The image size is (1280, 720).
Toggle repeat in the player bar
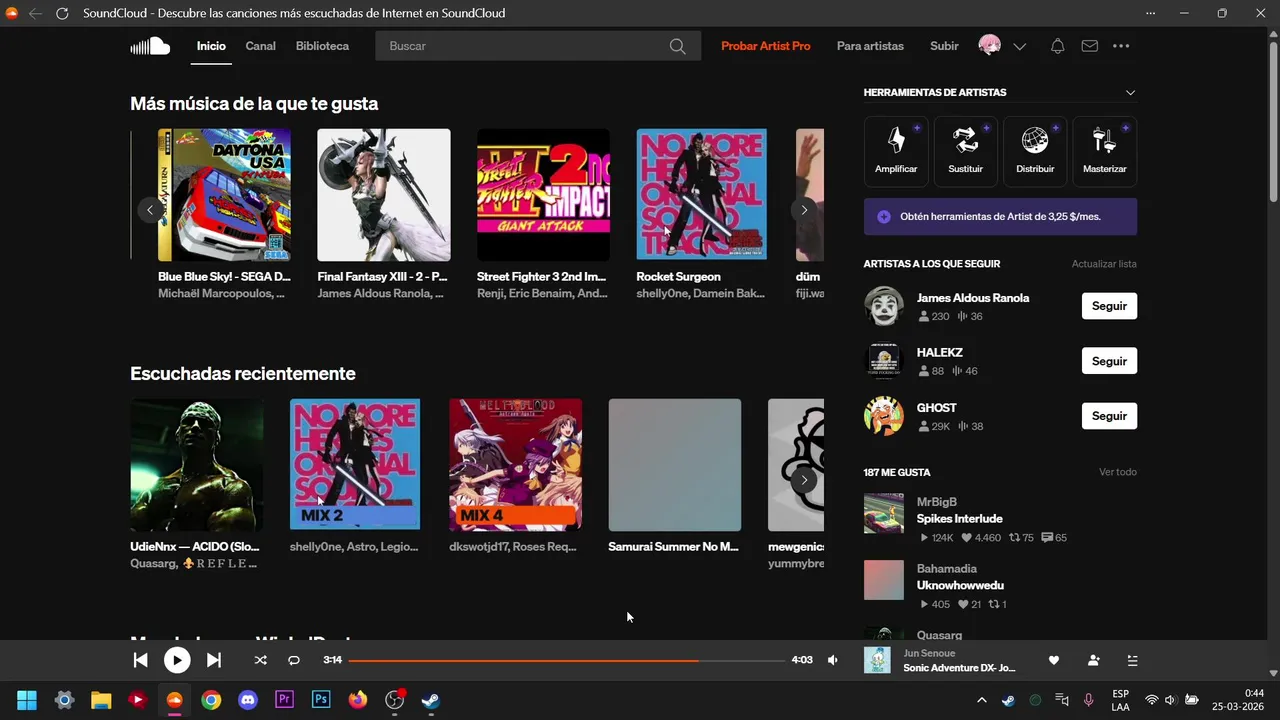coord(294,660)
